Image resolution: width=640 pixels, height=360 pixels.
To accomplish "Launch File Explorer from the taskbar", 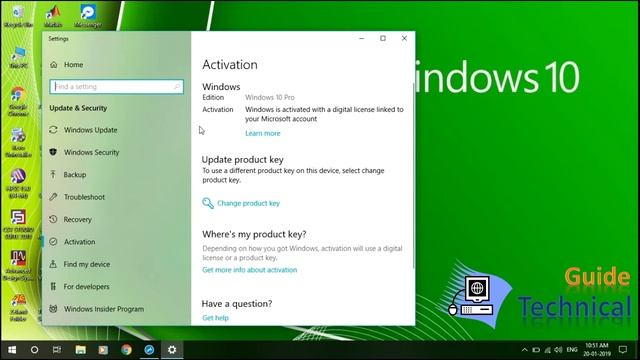I will click(x=80, y=350).
